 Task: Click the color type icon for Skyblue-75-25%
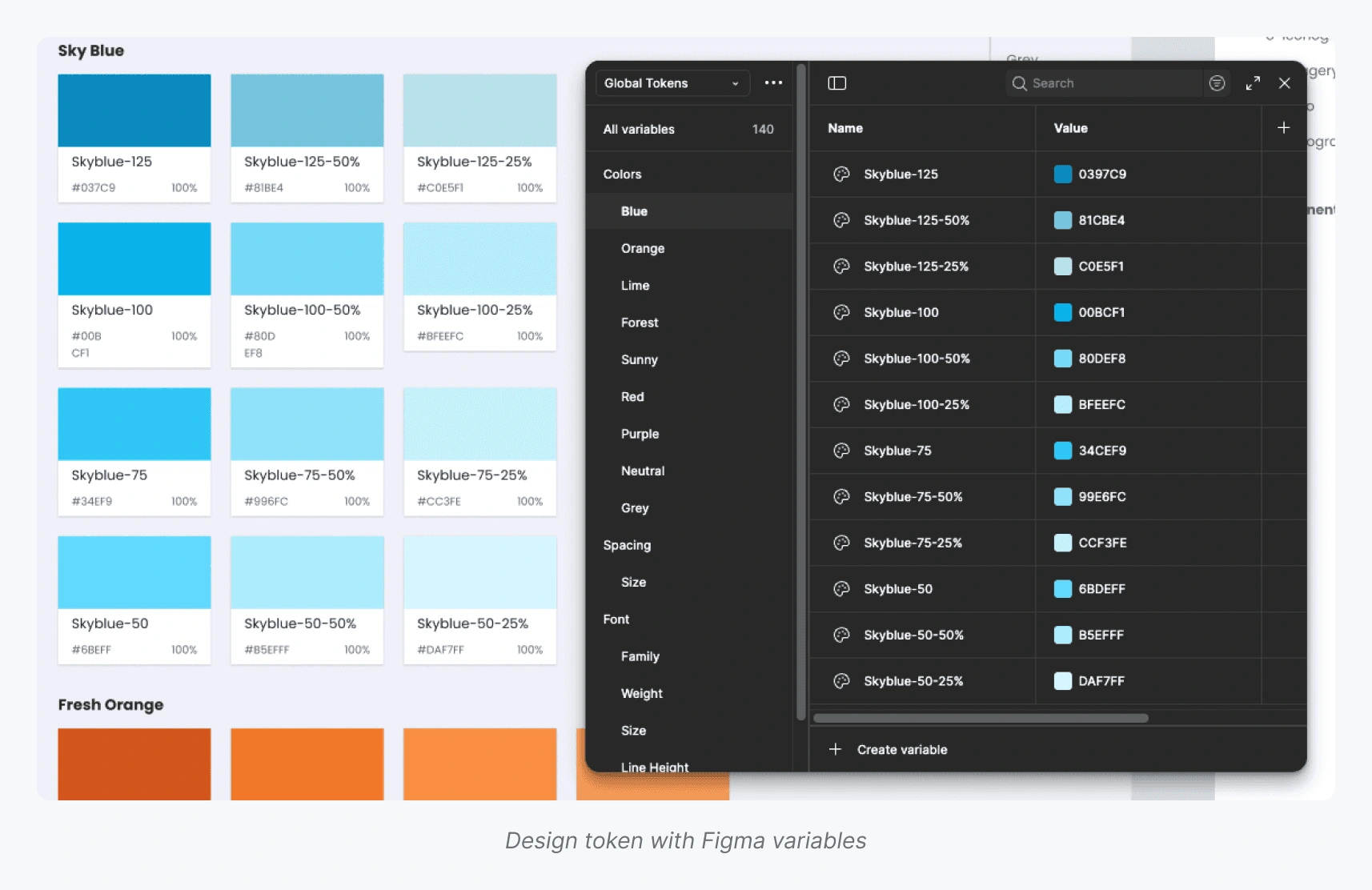[x=841, y=543]
